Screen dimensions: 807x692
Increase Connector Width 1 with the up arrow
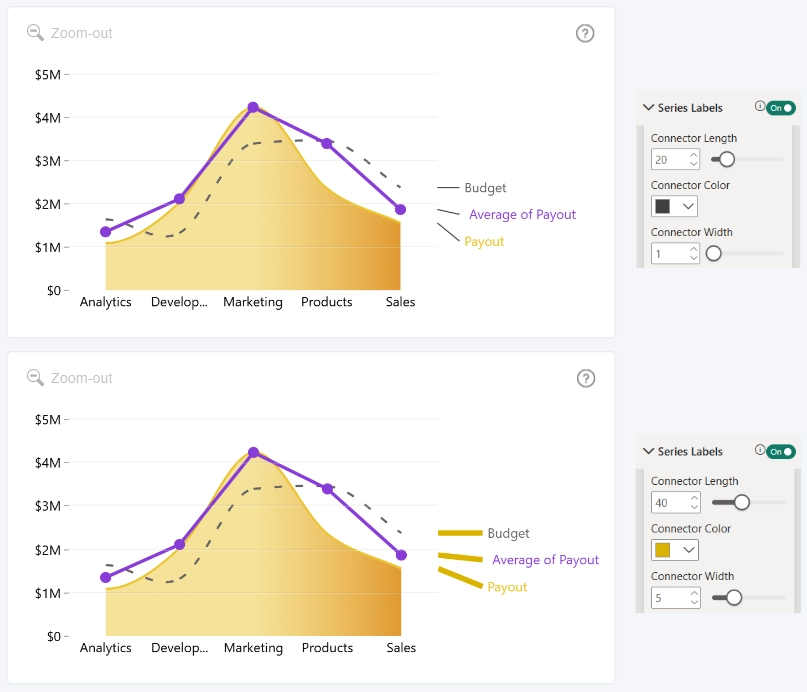694,249
